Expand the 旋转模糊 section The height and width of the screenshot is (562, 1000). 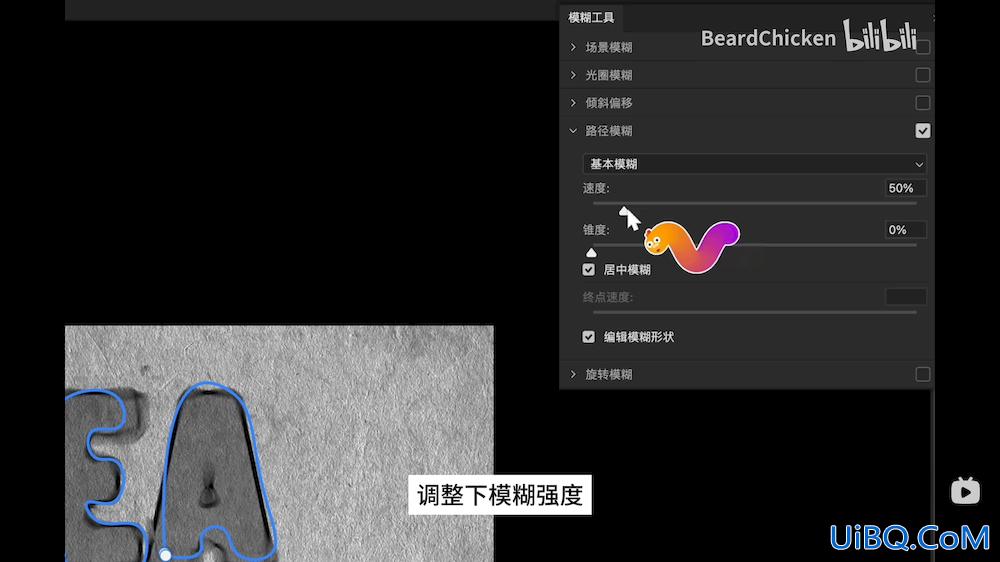pyautogui.click(x=573, y=374)
